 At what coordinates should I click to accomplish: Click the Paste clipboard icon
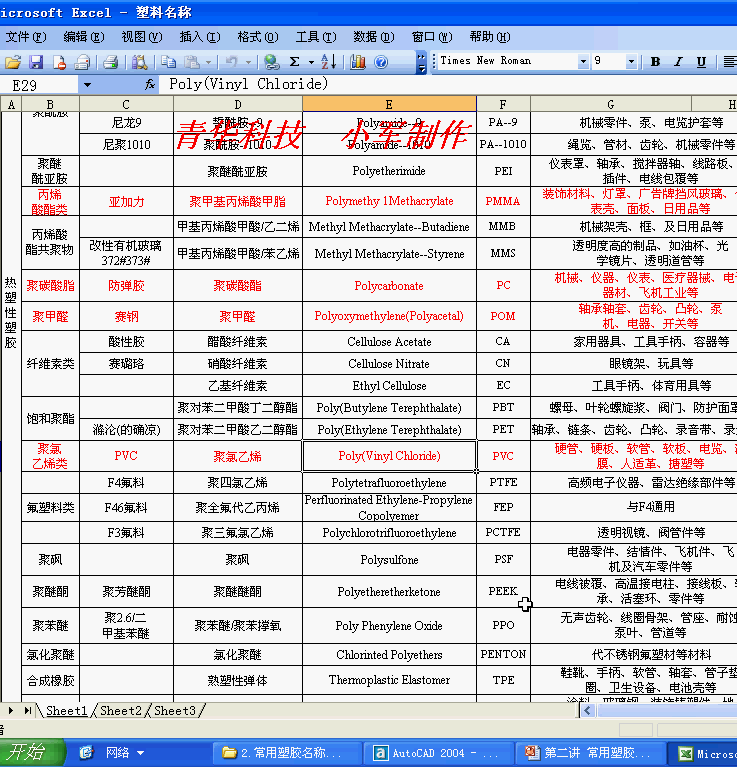click(x=192, y=62)
